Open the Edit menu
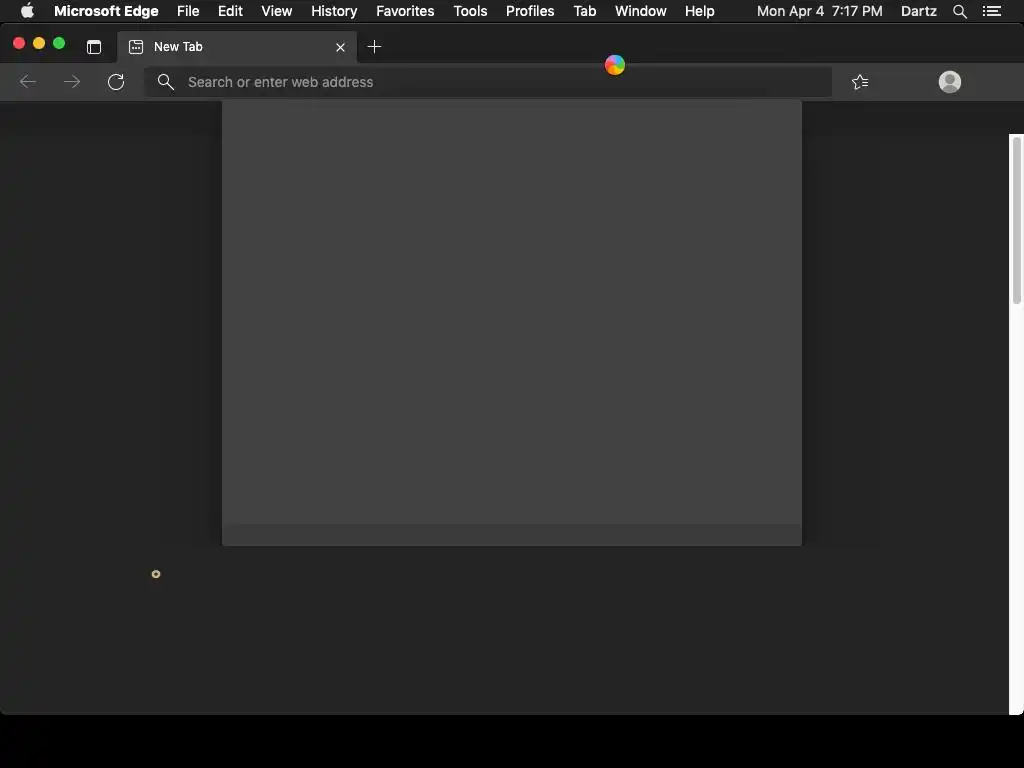 [x=230, y=11]
